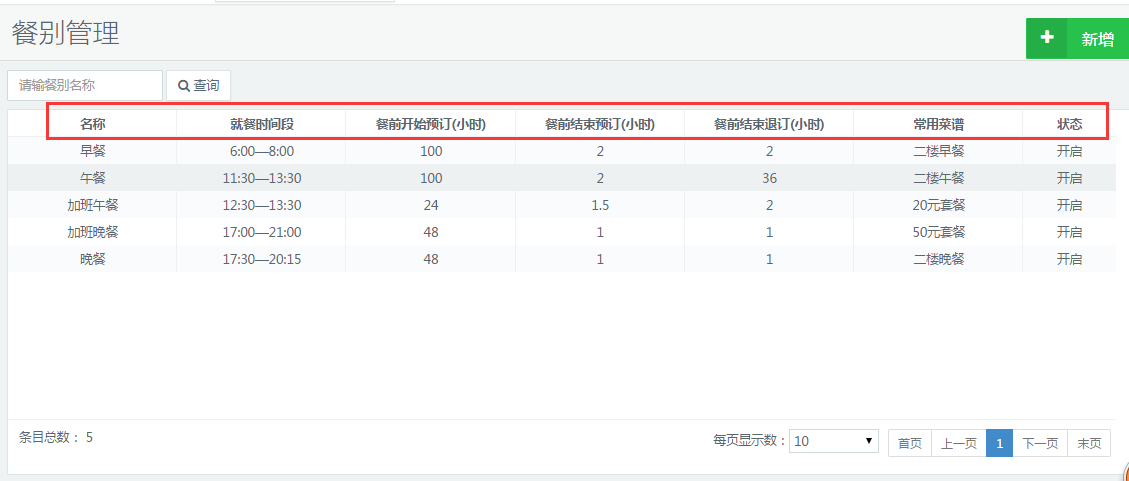Viewport: 1129px width, 481px height.
Task: Go to 上一页 previous page
Action: [959, 443]
